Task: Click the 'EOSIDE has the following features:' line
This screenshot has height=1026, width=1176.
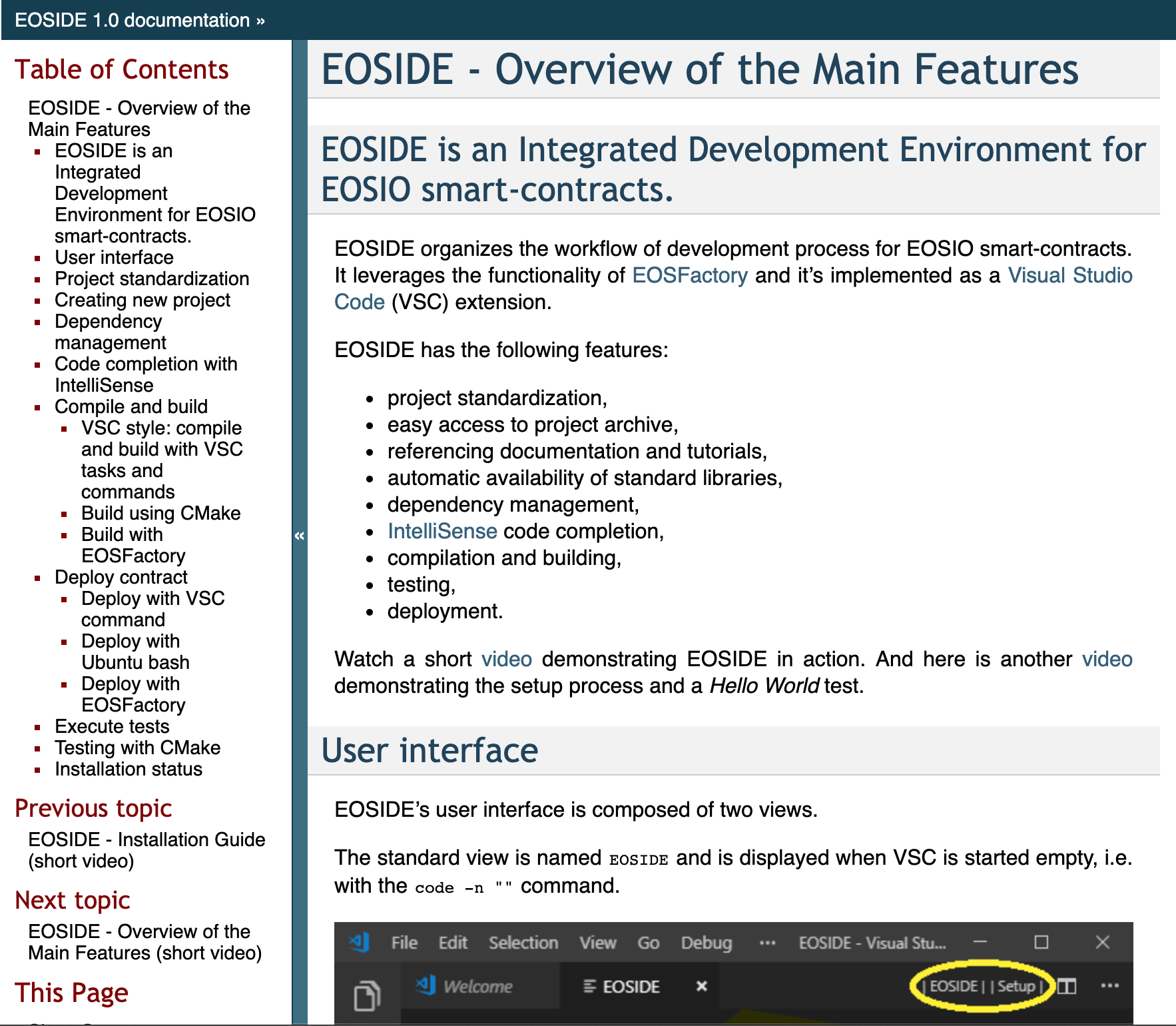Action: click(x=501, y=350)
